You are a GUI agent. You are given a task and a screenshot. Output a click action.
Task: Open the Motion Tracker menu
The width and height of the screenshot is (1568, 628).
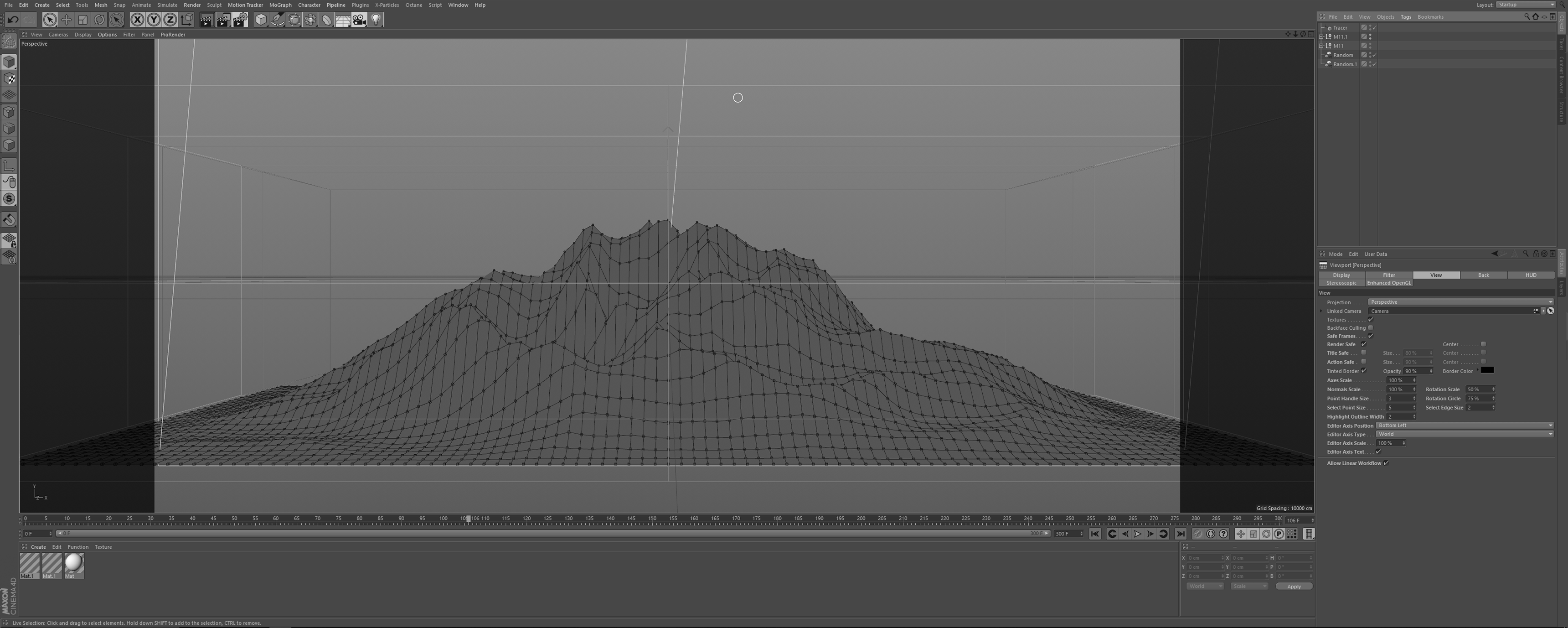pos(245,5)
